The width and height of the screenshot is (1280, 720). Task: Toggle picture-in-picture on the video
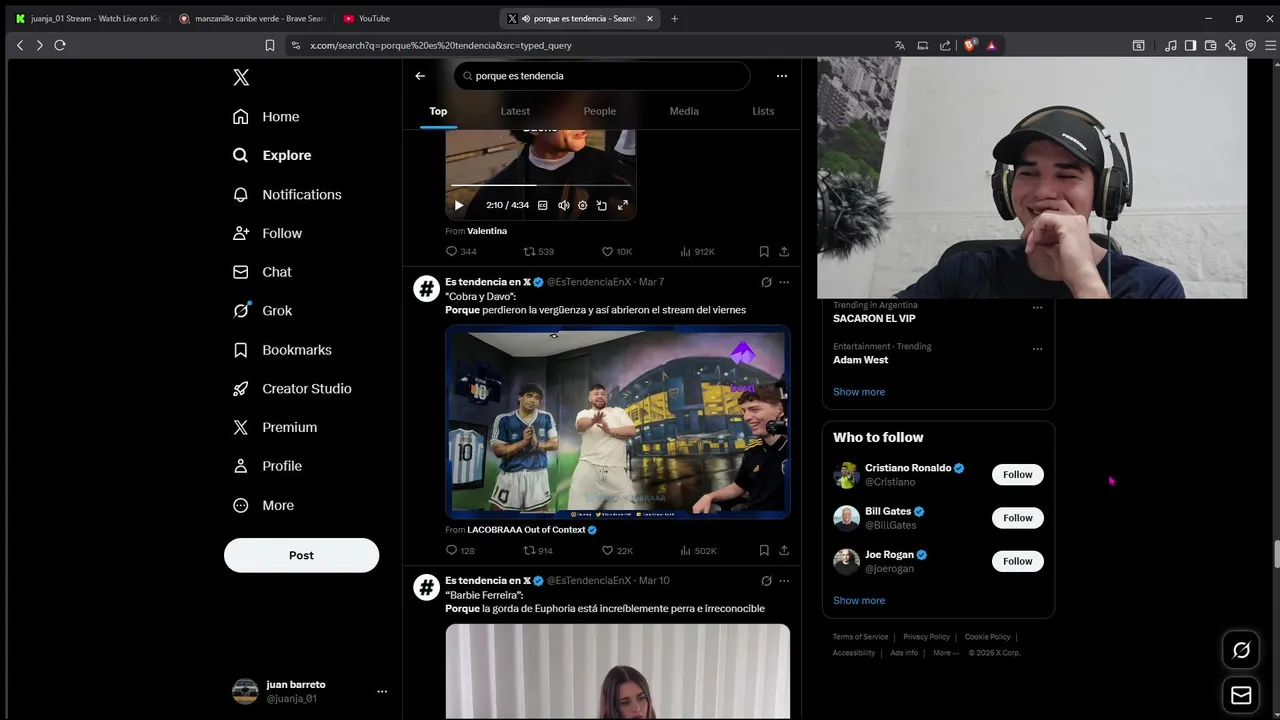602,205
